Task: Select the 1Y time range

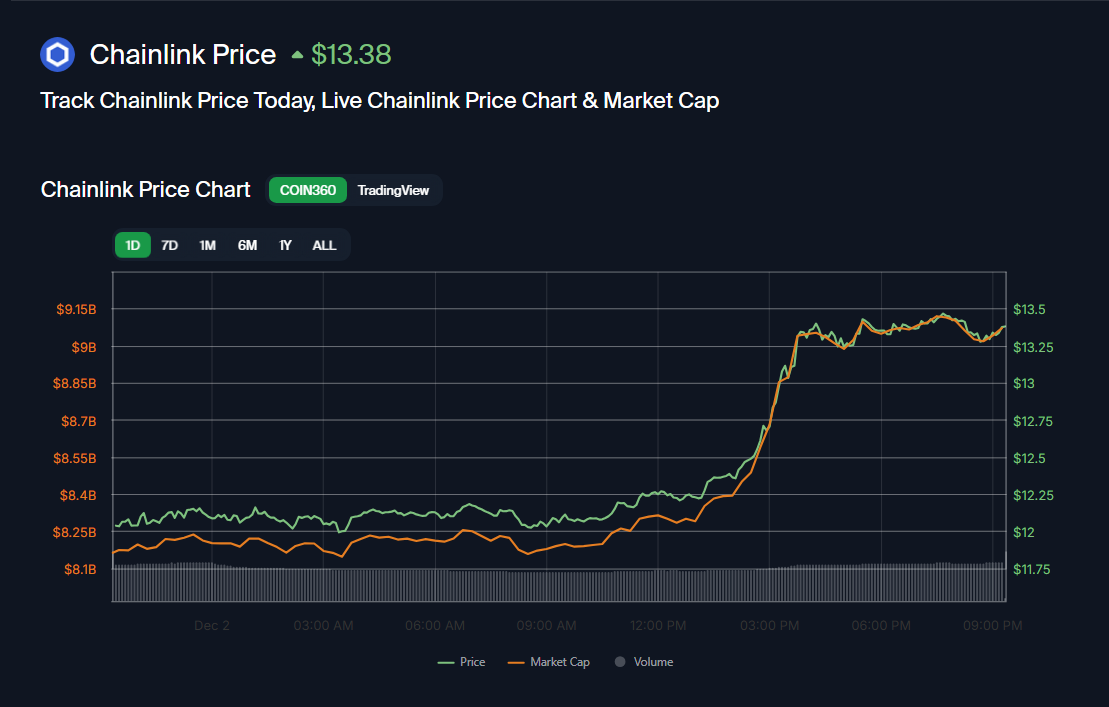Action: click(x=286, y=245)
